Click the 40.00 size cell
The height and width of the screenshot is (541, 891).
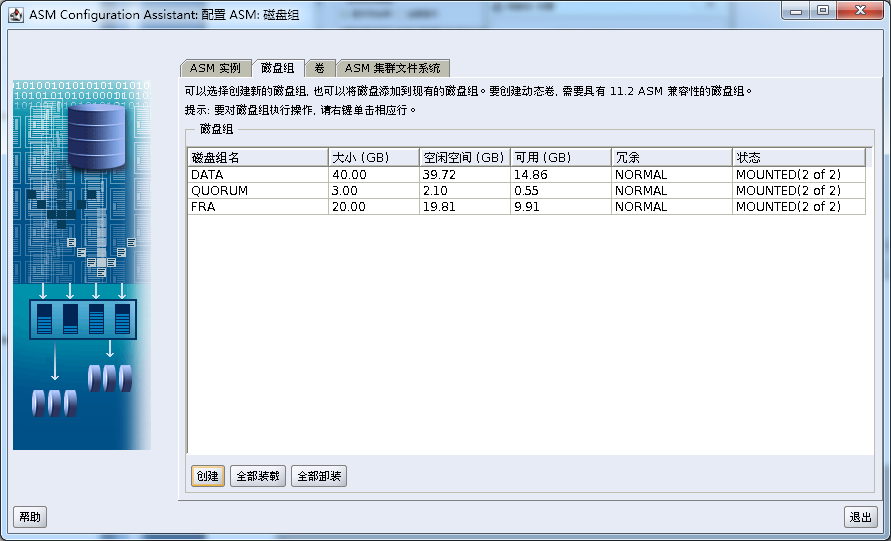coord(373,174)
